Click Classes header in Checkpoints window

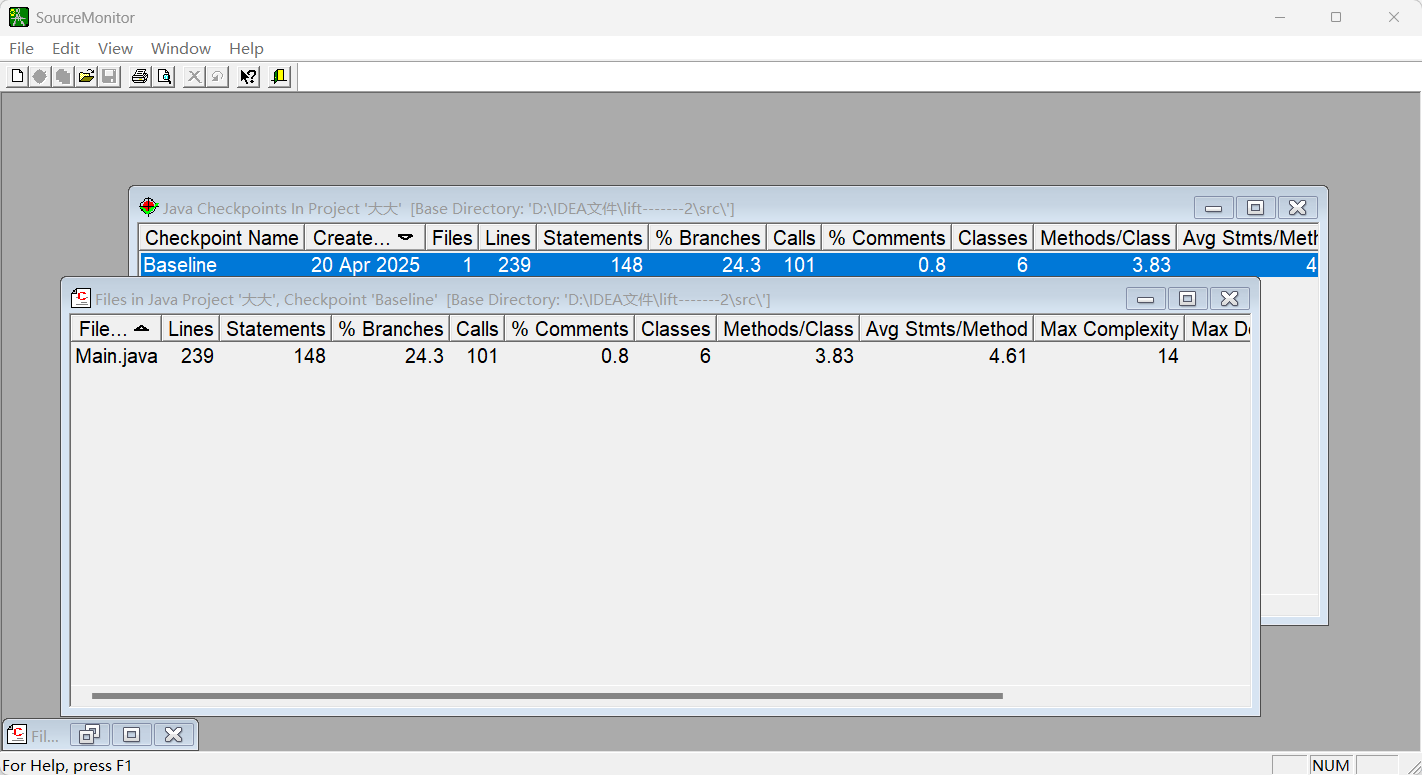[993, 238]
